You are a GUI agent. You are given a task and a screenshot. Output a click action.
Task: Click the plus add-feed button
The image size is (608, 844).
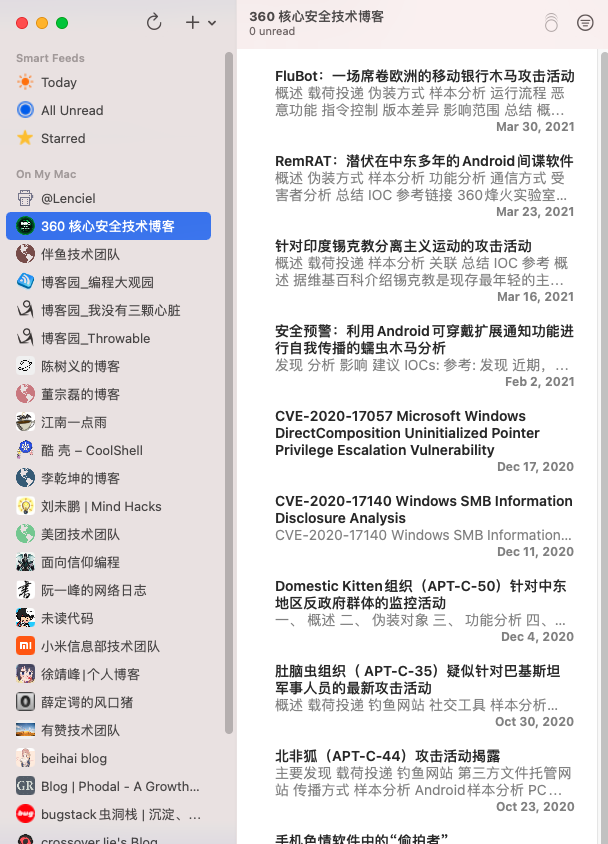(192, 22)
